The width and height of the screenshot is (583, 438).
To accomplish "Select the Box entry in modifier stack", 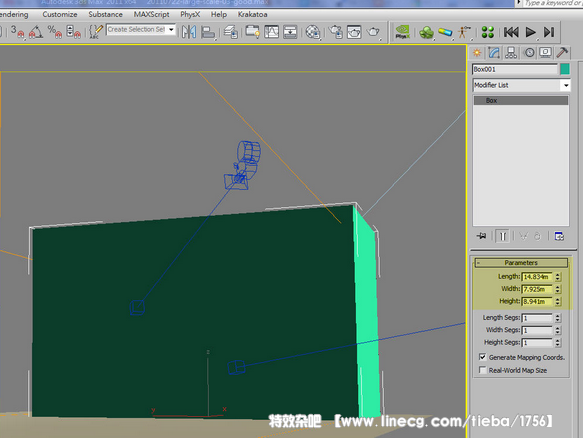I will pyautogui.click(x=521, y=100).
